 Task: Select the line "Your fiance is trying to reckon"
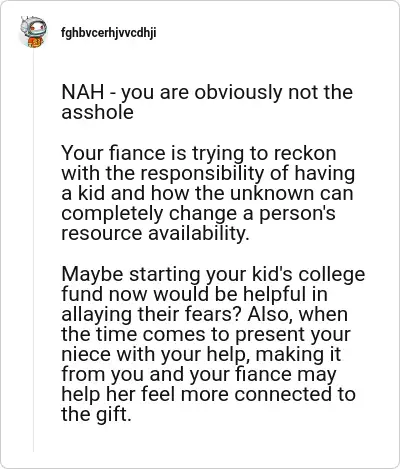[199, 154]
